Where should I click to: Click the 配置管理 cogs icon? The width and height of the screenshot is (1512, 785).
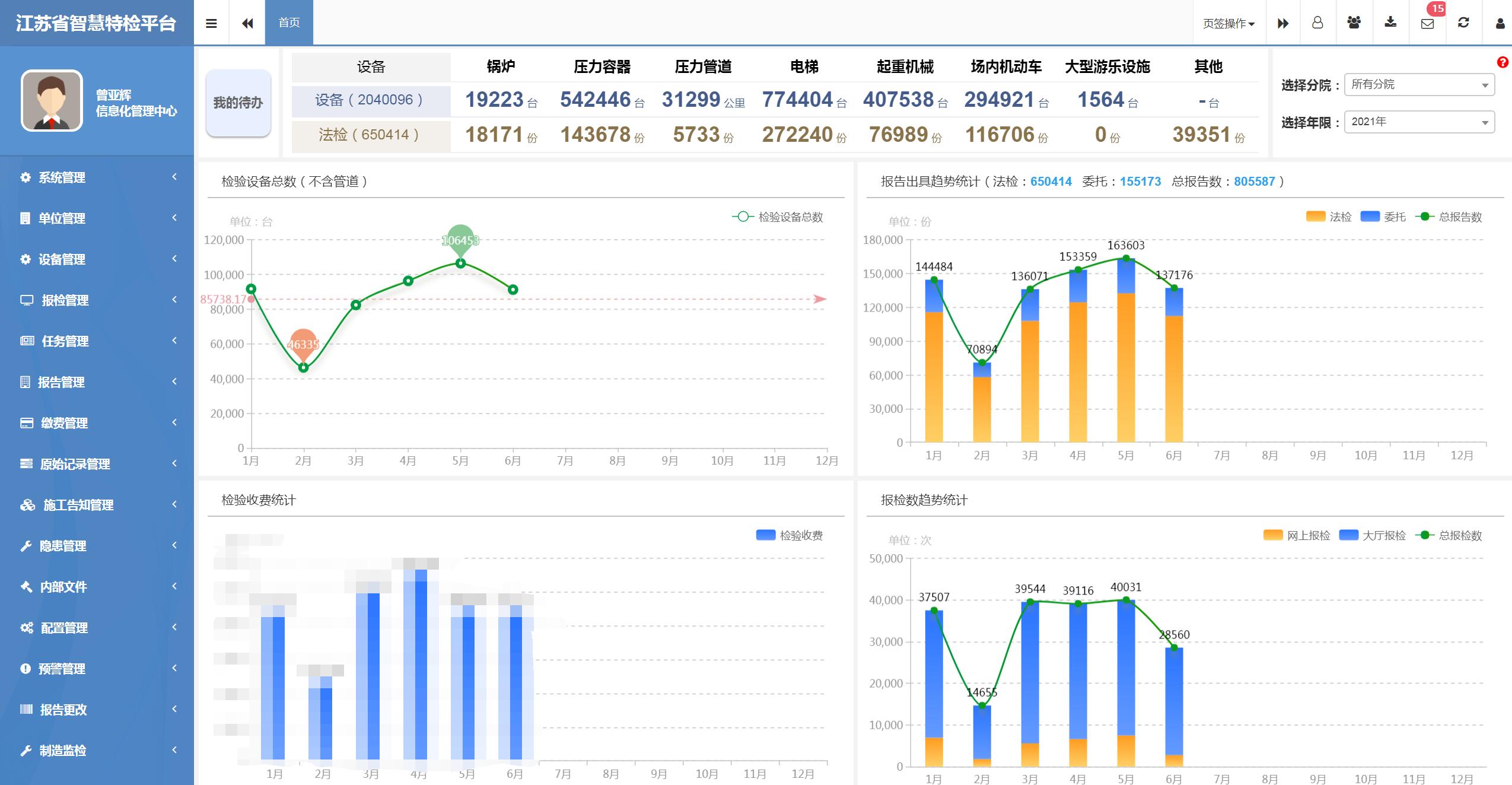tap(27, 627)
